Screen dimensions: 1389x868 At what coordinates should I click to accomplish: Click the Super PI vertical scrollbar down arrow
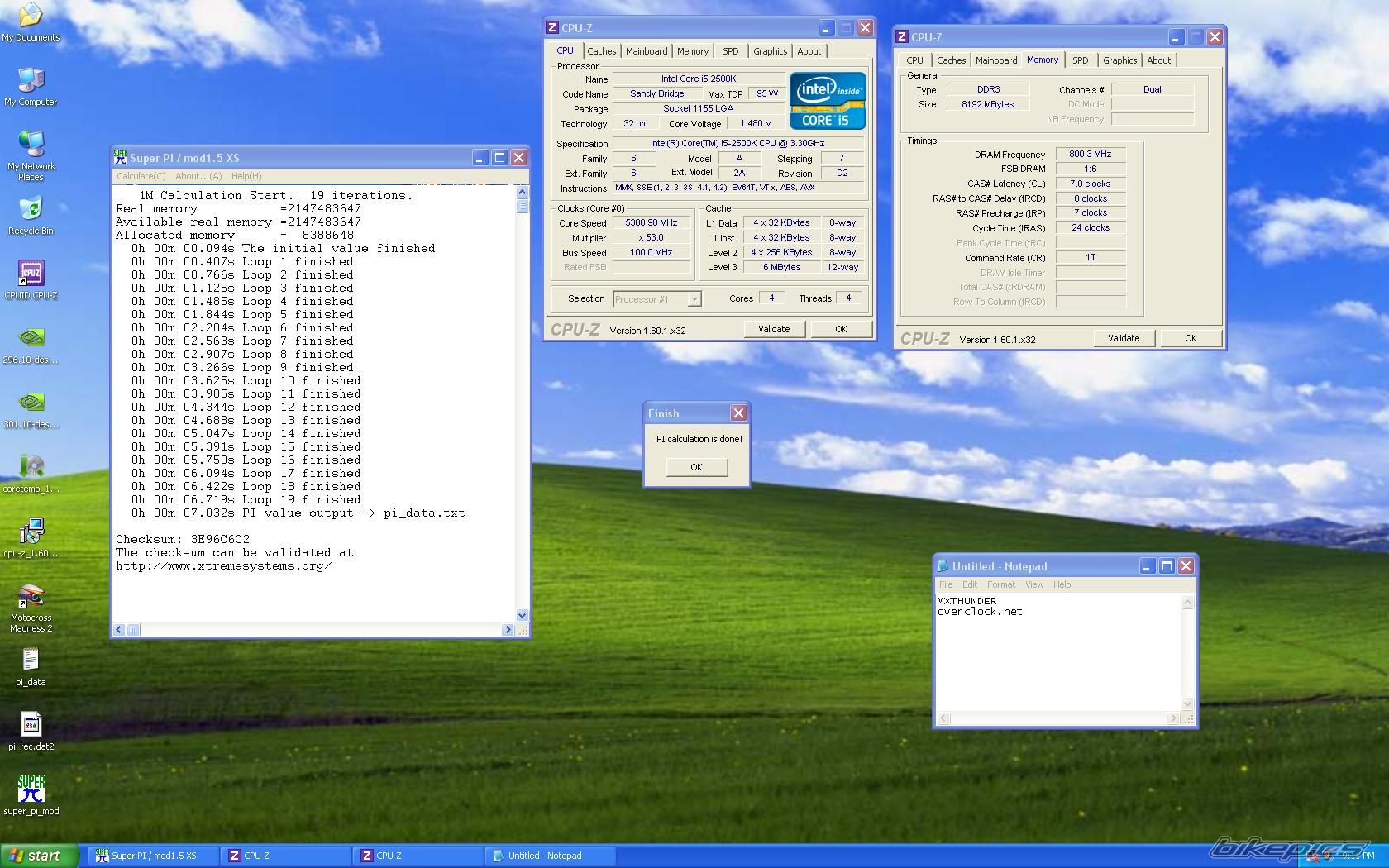[522, 615]
